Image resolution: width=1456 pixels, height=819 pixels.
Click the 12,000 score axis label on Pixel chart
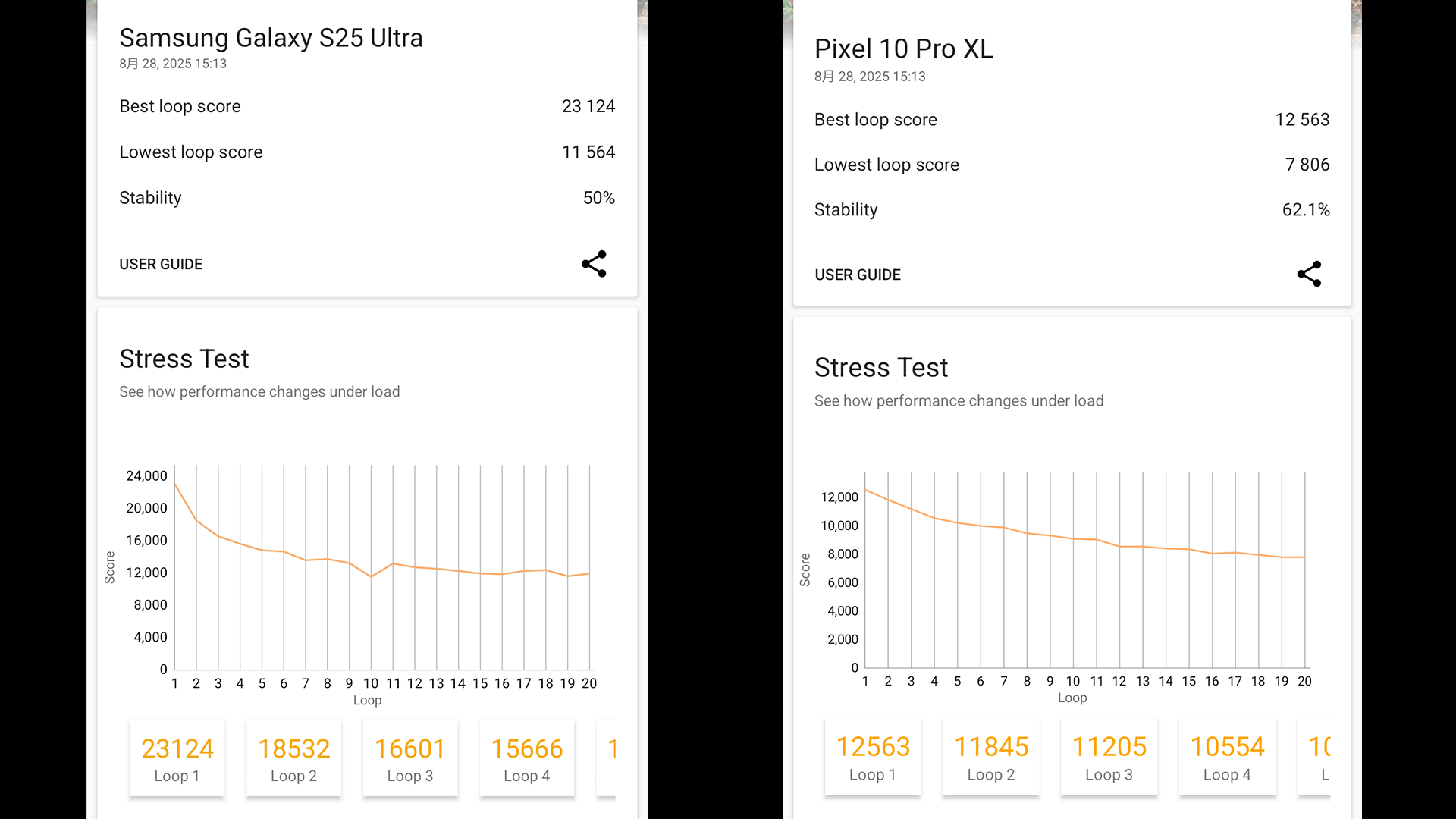[x=839, y=497]
